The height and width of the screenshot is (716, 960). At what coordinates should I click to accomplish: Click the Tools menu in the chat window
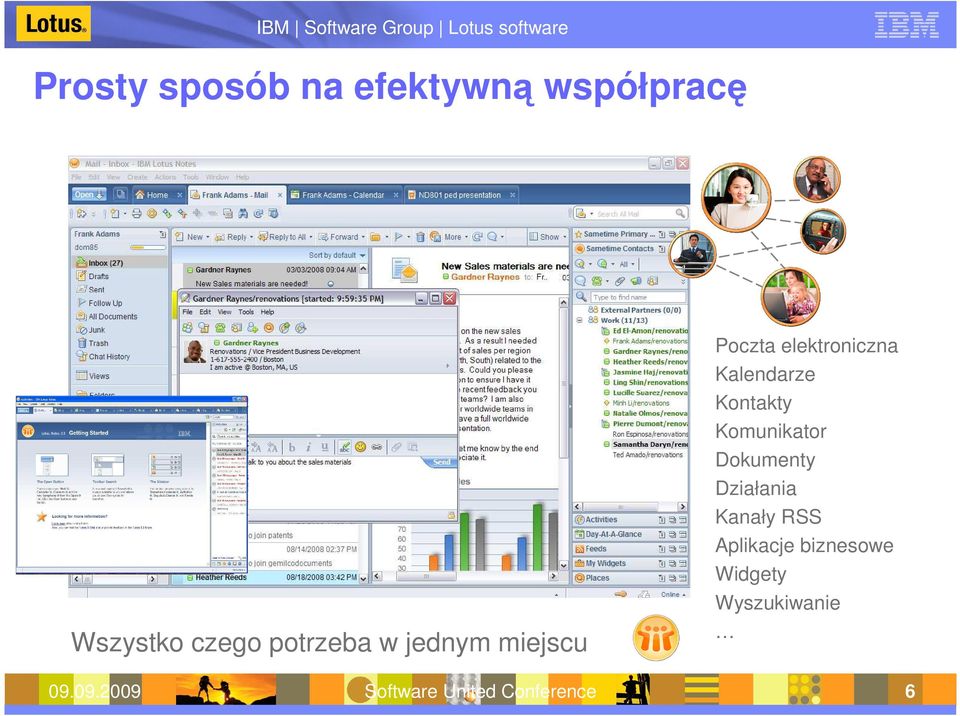246,312
